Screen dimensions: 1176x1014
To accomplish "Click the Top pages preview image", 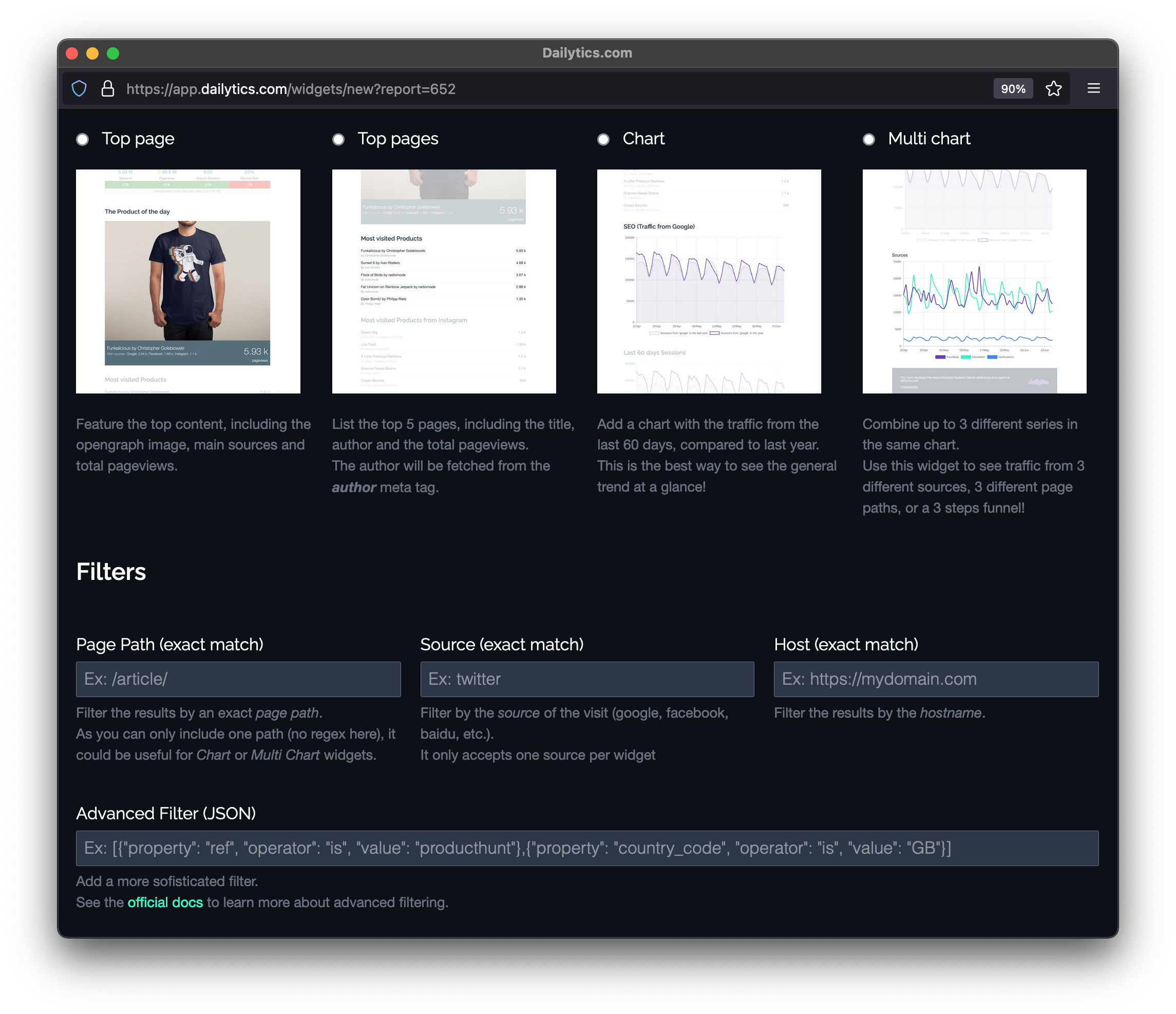I will [444, 281].
